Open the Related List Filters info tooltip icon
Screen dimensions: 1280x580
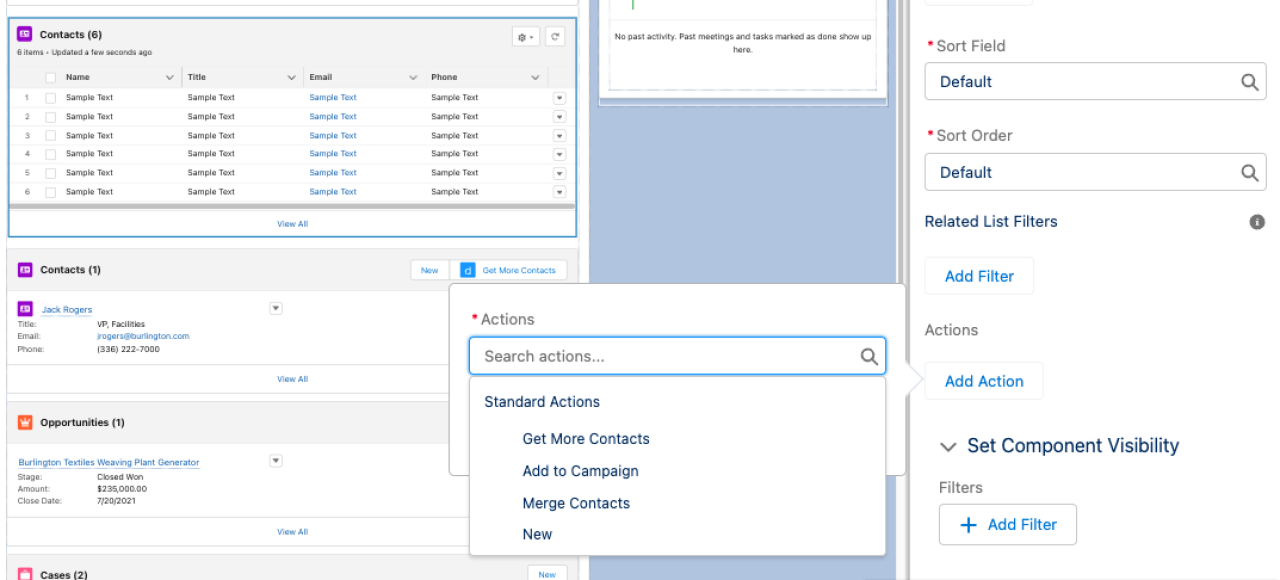click(x=1257, y=222)
